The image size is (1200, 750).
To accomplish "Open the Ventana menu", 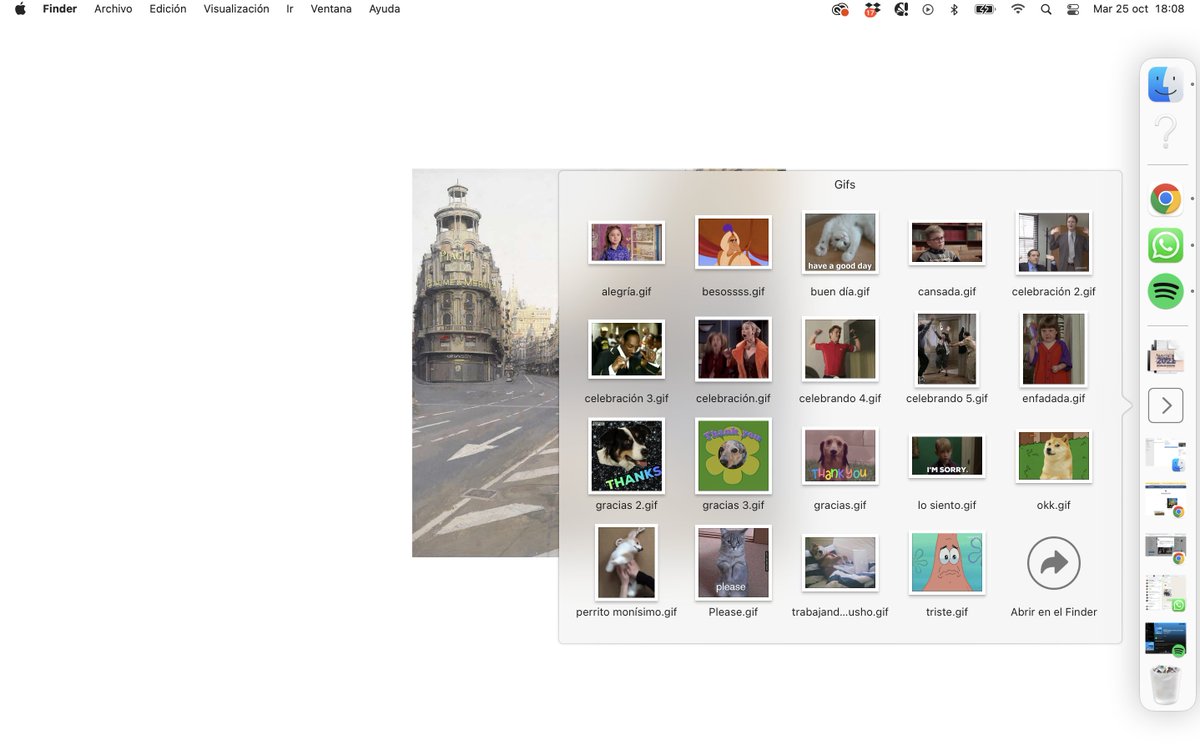I will coord(331,9).
